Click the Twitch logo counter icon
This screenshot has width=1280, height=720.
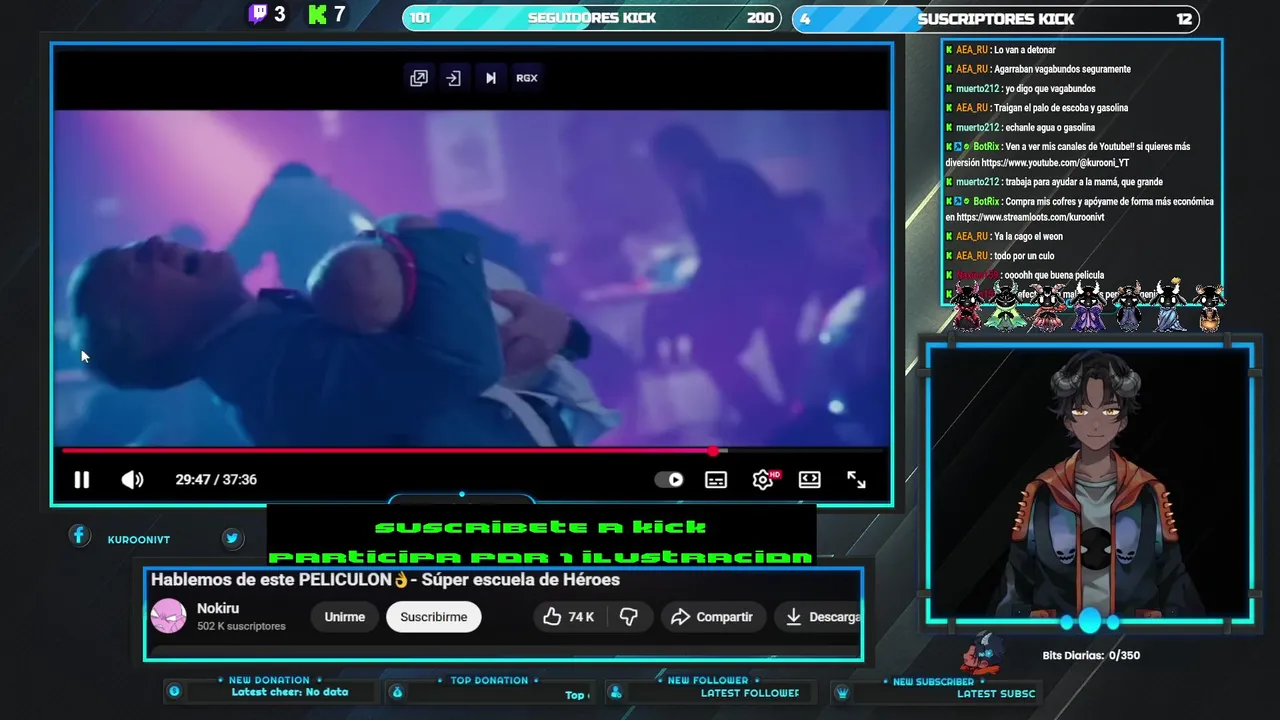[258, 14]
